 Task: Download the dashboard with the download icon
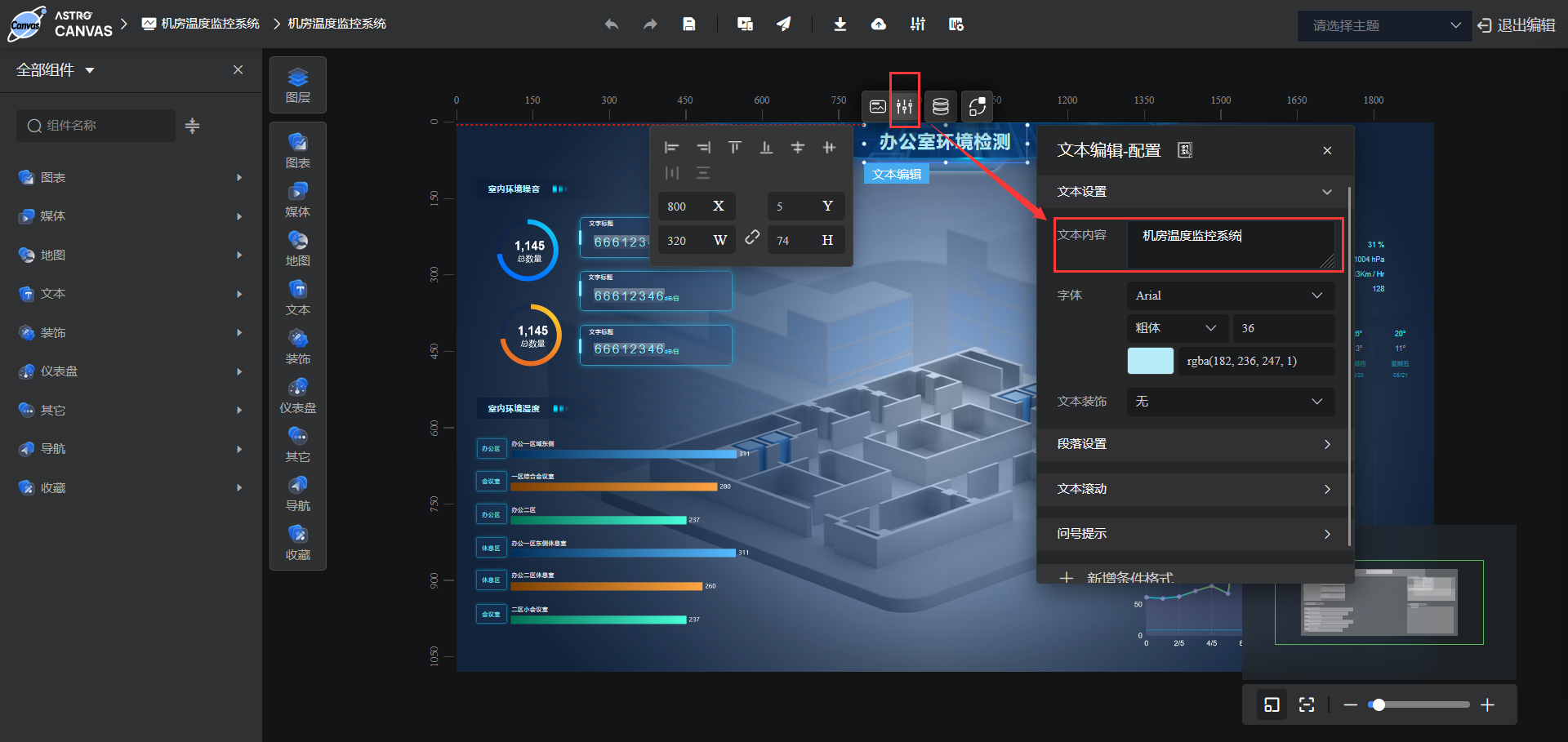coord(840,24)
